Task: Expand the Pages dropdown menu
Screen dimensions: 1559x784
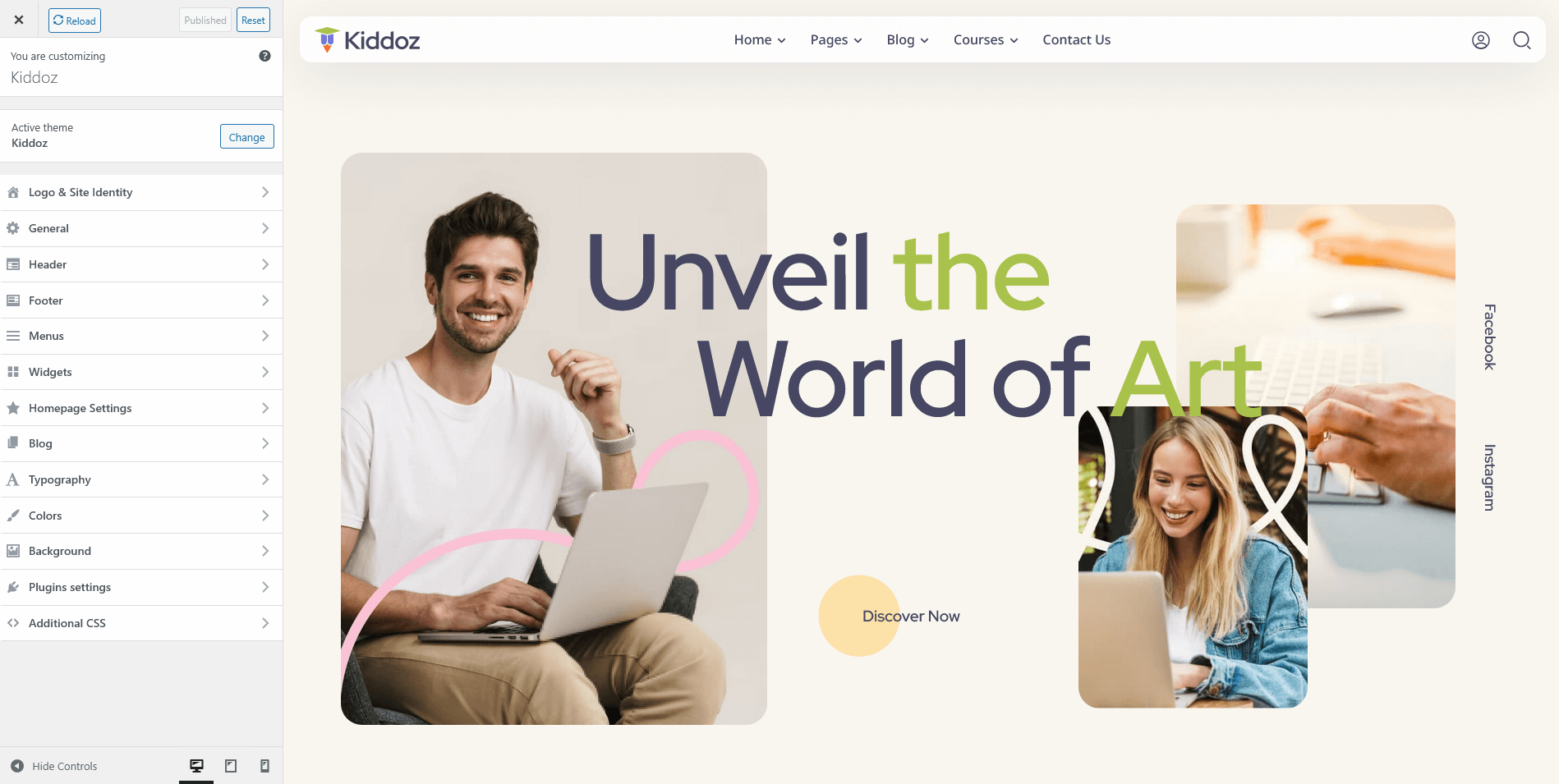Action: point(836,39)
